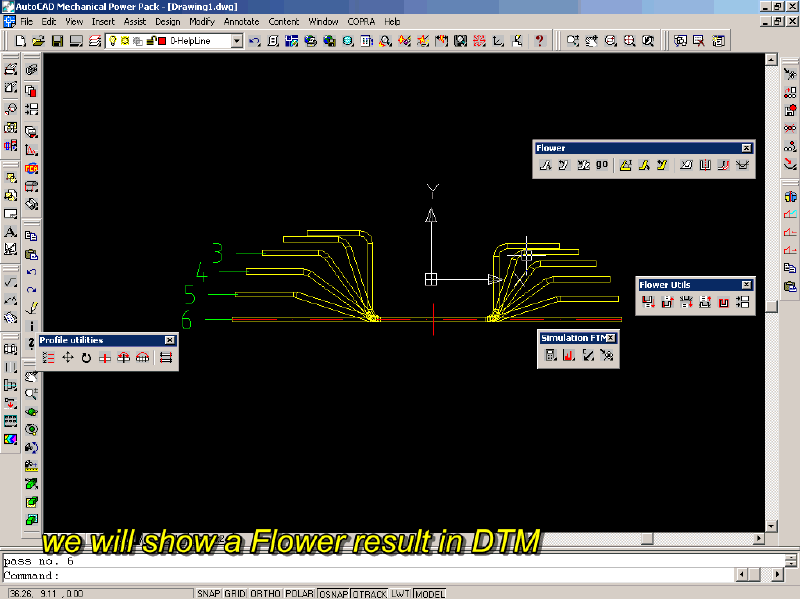Open the Assist menu
This screenshot has width=800, height=600.
point(135,21)
